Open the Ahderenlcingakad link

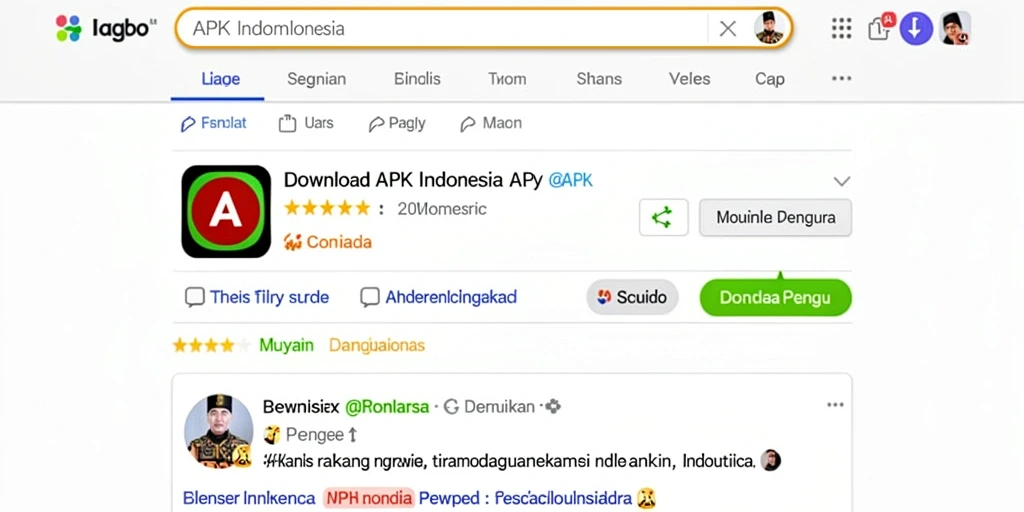451,297
